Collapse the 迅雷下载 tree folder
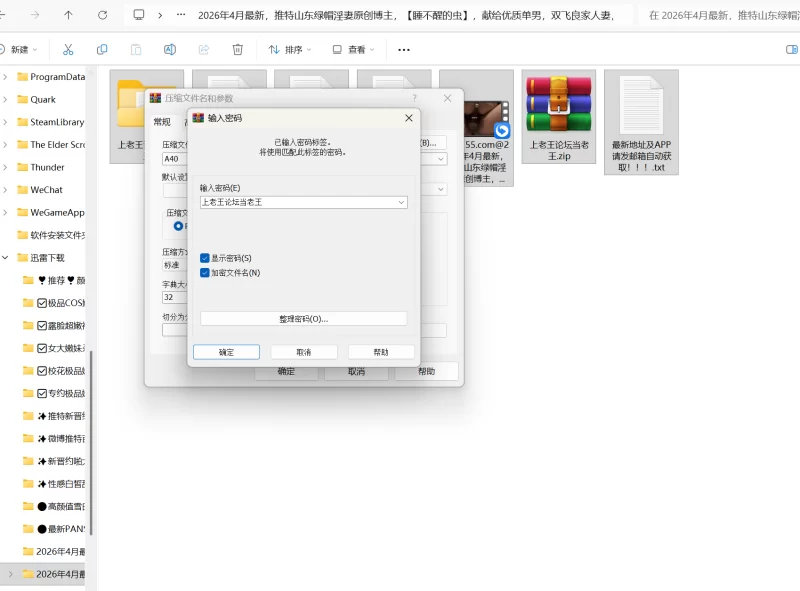The width and height of the screenshot is (800, 591). pyautogui.click(x=5, y=258)
